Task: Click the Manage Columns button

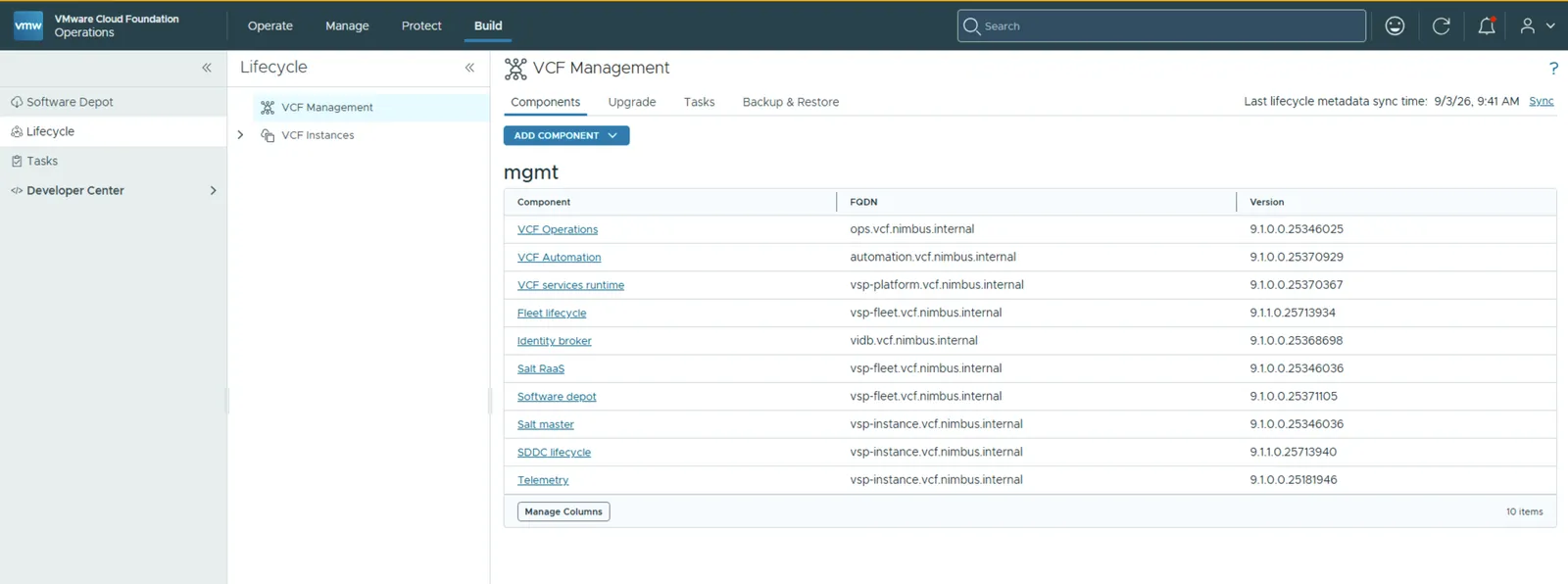Action: pos(563,511)
